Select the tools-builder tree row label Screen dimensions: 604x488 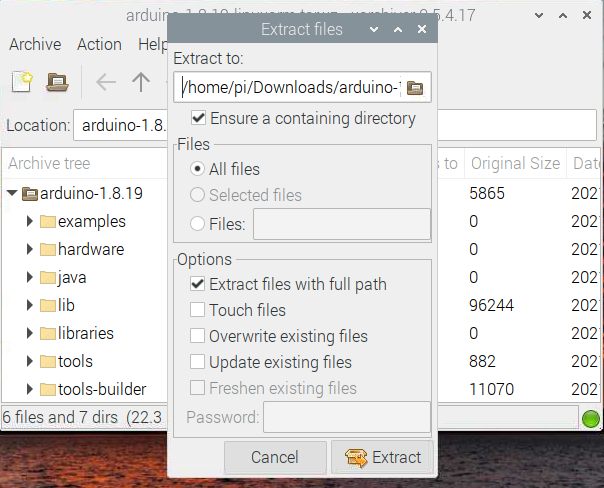click(102, 389)
